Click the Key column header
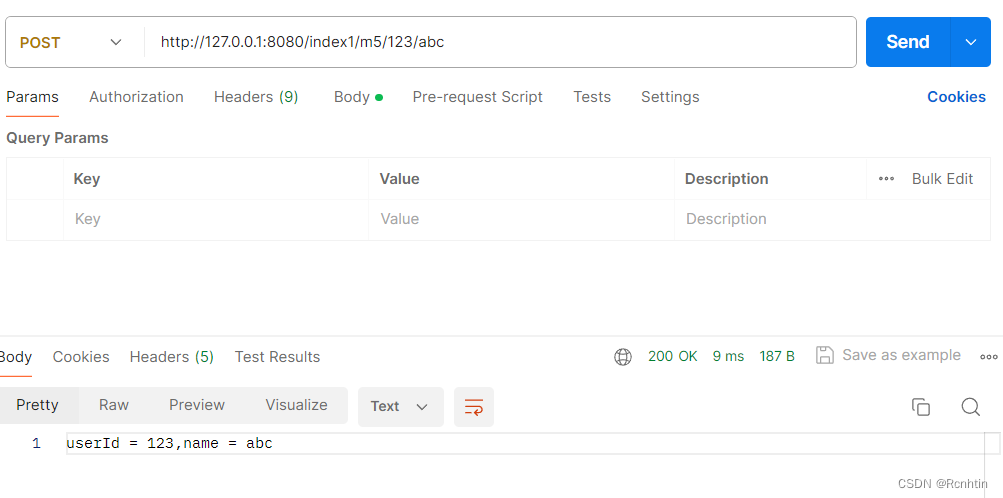The height and width of the screenshot is (498, 1003). click(x=86, y=179)
